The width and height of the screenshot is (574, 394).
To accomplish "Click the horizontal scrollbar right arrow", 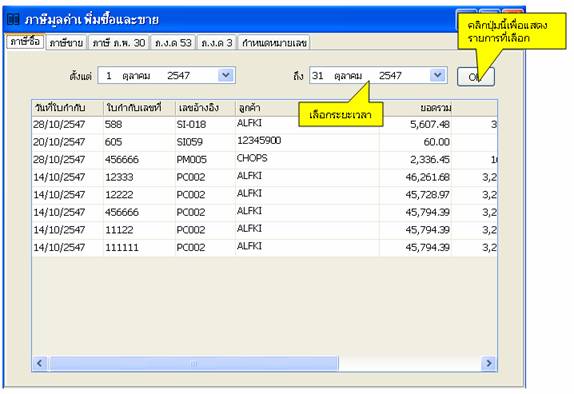I will pyautogui.click(x=489, y=363).
